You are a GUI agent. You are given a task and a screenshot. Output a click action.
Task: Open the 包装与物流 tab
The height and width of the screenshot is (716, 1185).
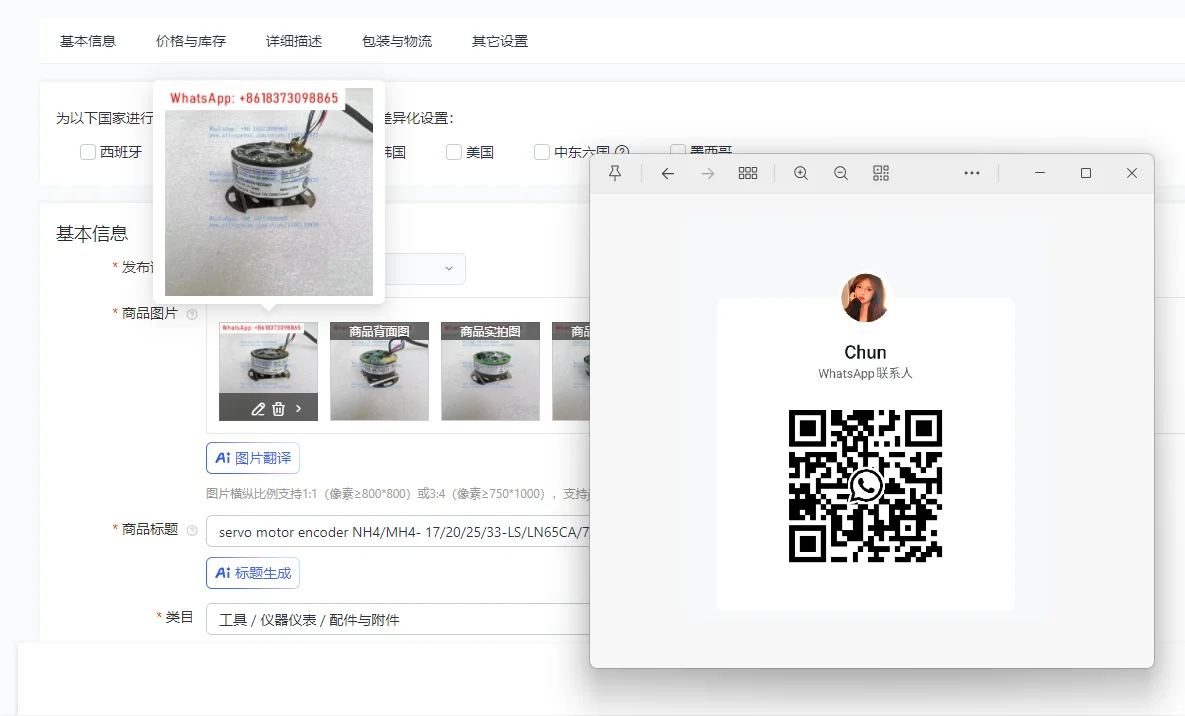pos(397,41)
